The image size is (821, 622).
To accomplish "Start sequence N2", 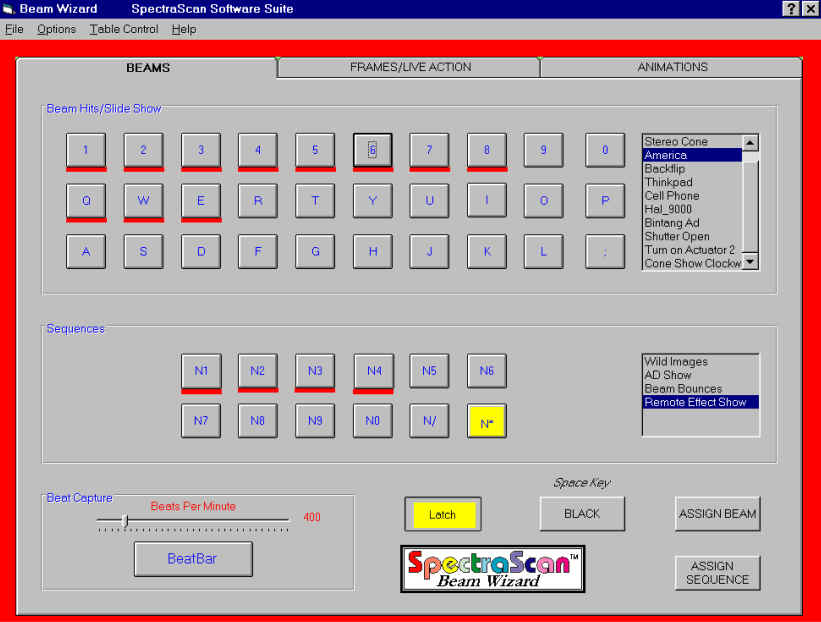I will click(258, 371).
